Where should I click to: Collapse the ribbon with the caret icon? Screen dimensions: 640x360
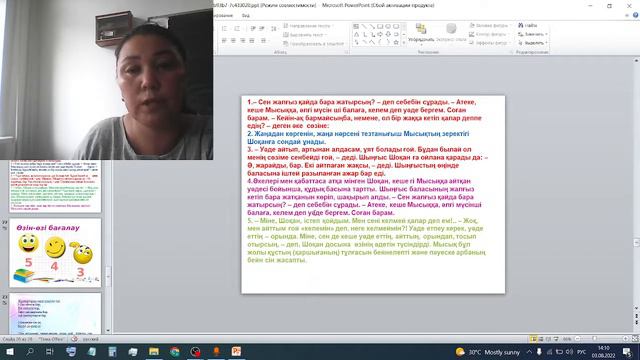tap(627, 15)
